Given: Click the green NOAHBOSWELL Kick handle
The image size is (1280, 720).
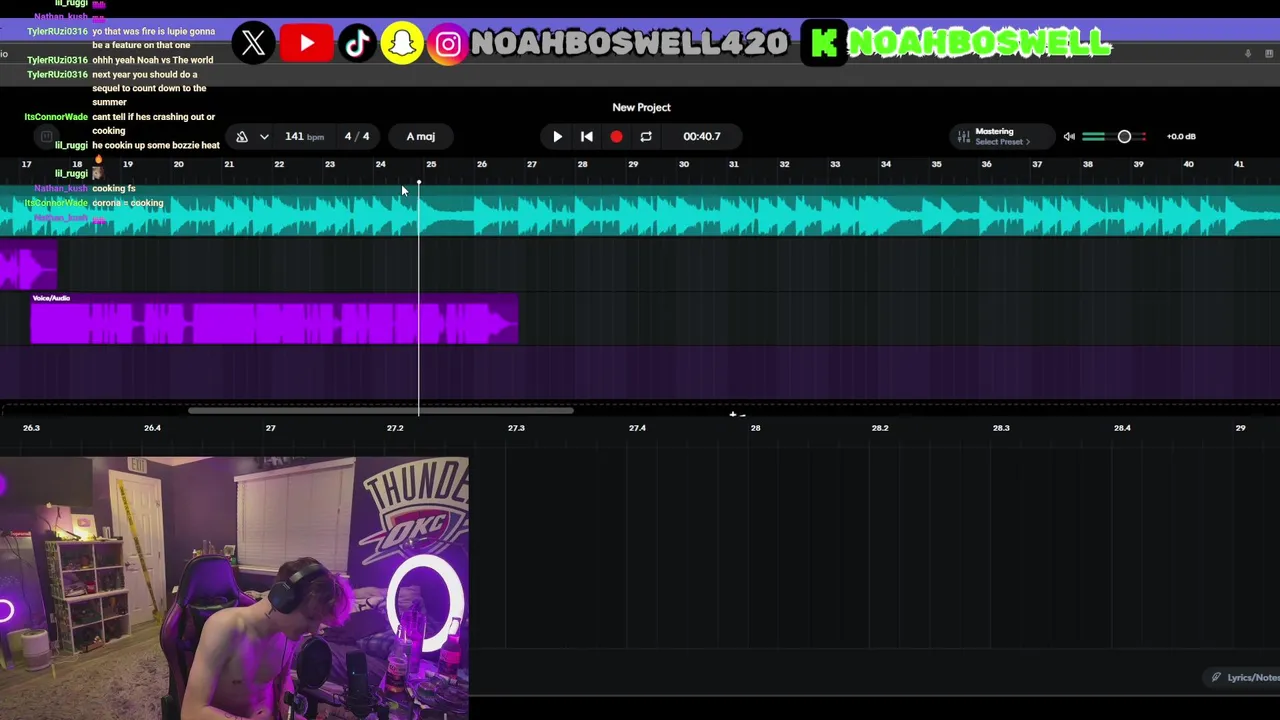Looking at the screenshot, I should pos(980,43).
